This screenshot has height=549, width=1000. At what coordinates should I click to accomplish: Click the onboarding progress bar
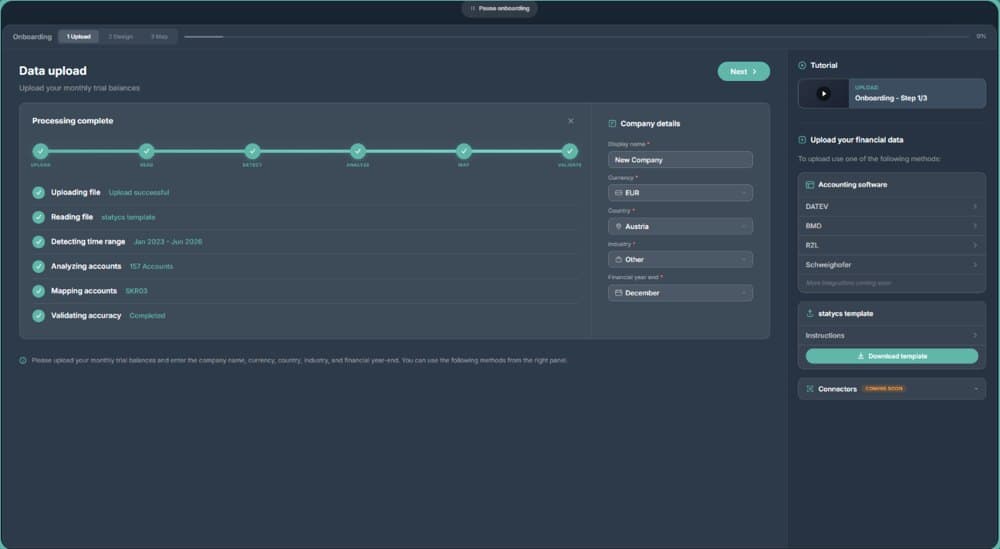[577, 36]
